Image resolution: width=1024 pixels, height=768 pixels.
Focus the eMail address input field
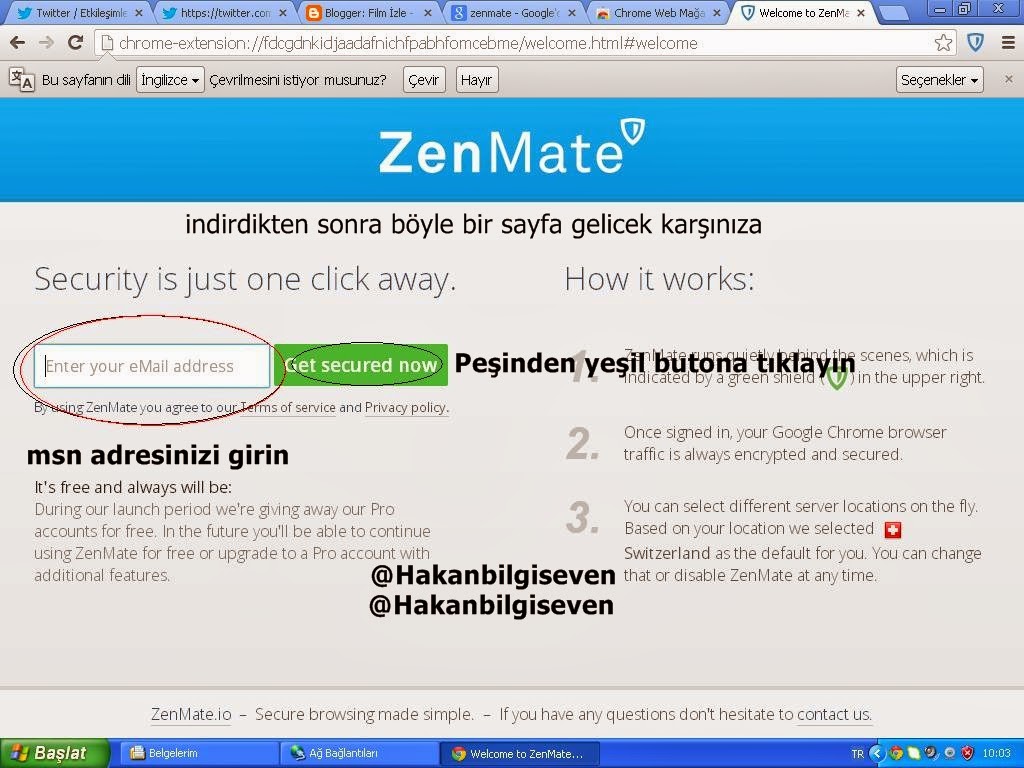click(x=152, y=366)
